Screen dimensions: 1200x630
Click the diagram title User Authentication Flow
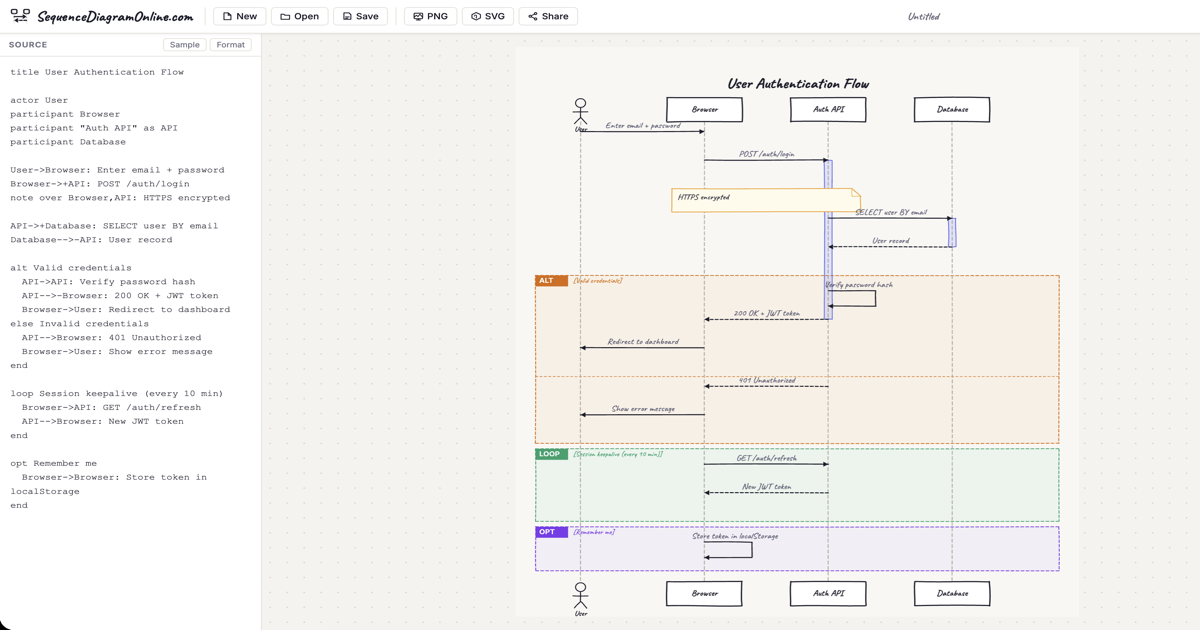797,84
